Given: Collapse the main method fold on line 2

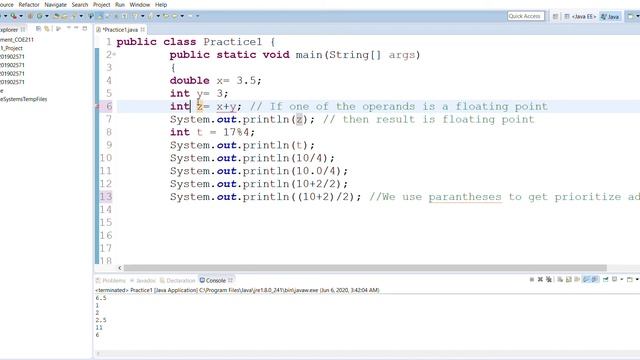Looking at the screenshot, I should coord(114,54).
